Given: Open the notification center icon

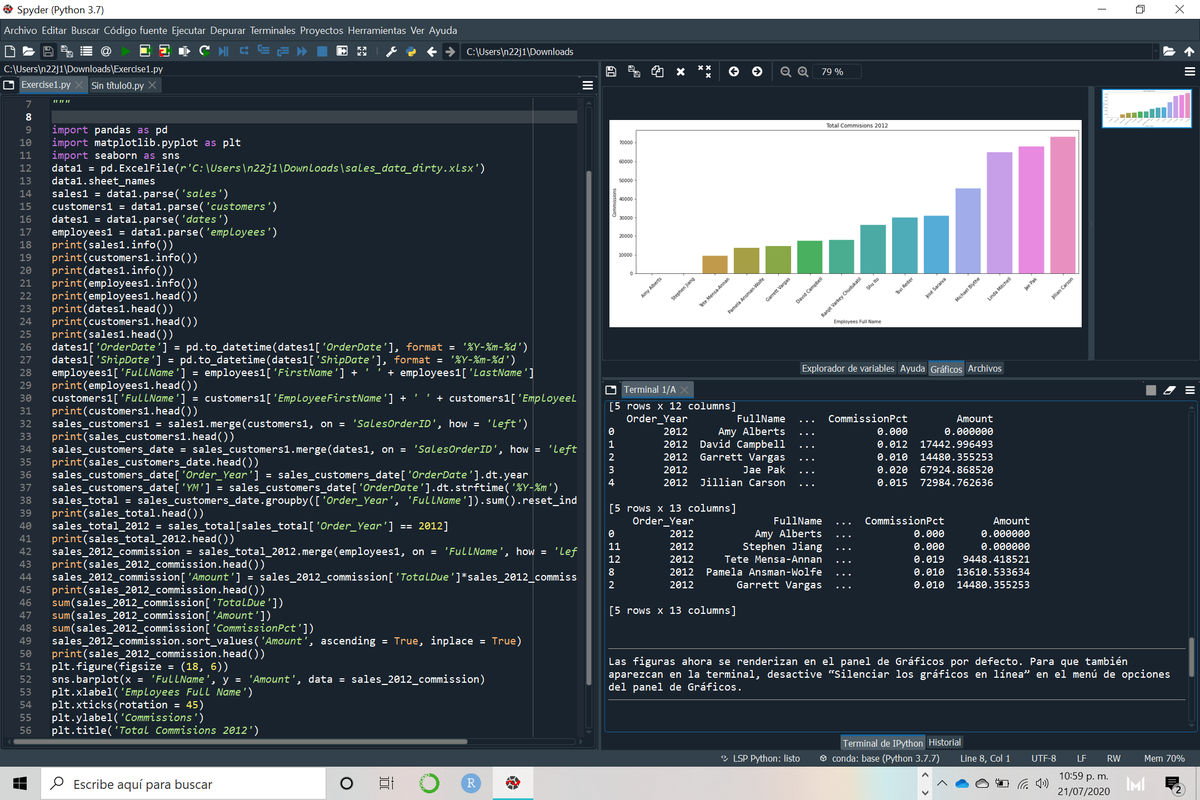Looking at the screenshot, I should [1173, 783].
